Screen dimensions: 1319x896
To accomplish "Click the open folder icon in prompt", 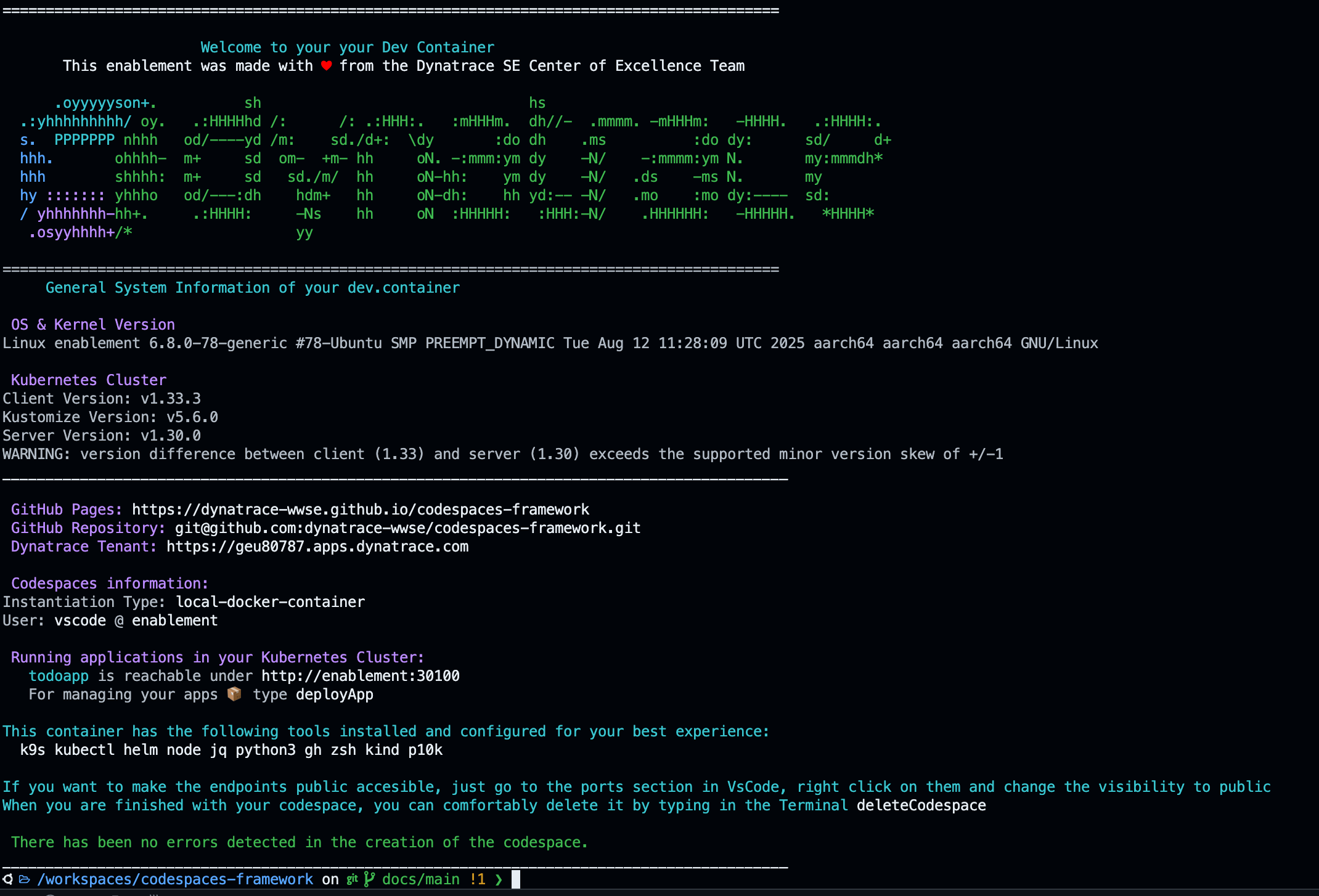I will pyautogui.click(x=25, y=879).
